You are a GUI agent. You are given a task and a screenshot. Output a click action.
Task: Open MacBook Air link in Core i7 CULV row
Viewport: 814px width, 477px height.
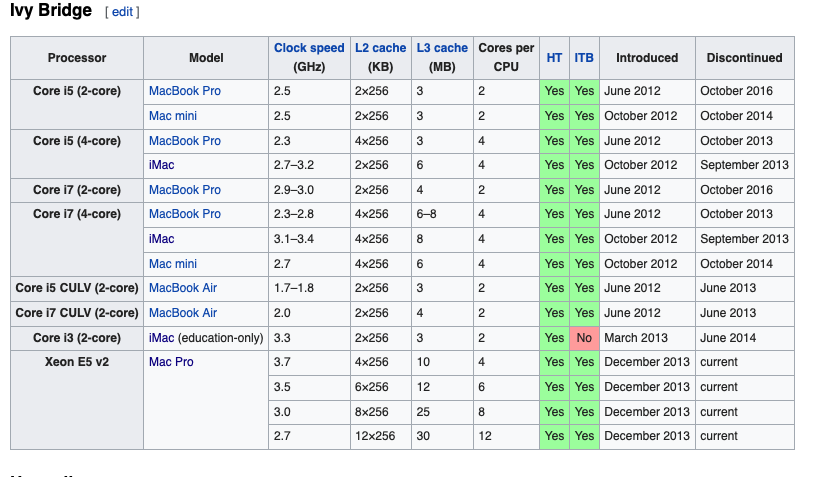[183, 313]
